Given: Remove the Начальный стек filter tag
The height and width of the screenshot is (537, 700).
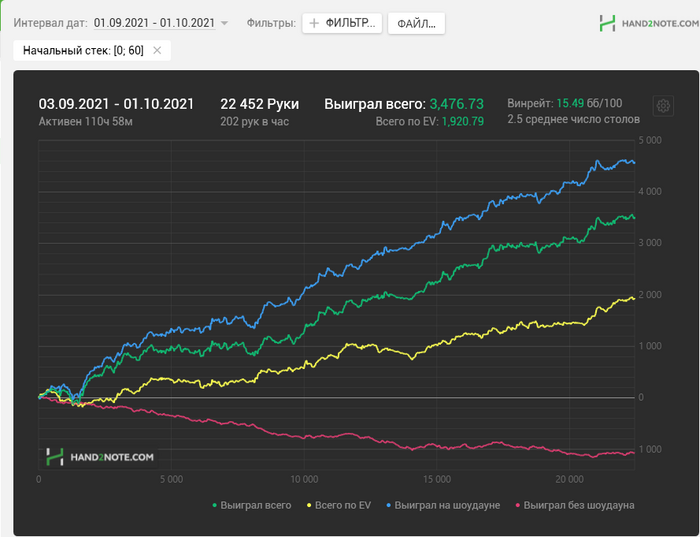Looking at the screenshot, I should point(157,50).
